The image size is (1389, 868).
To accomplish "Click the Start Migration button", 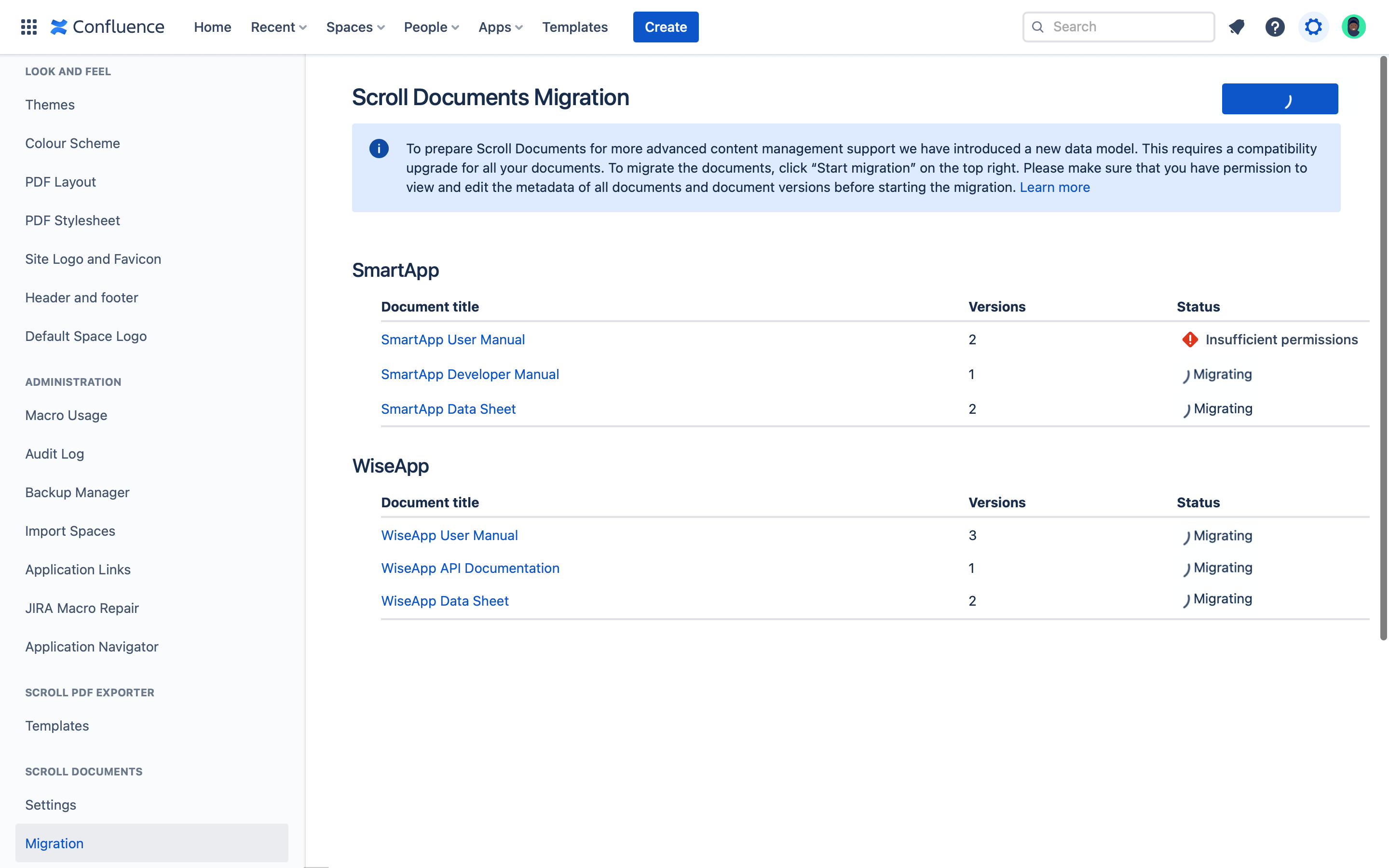I will 1280,99.
